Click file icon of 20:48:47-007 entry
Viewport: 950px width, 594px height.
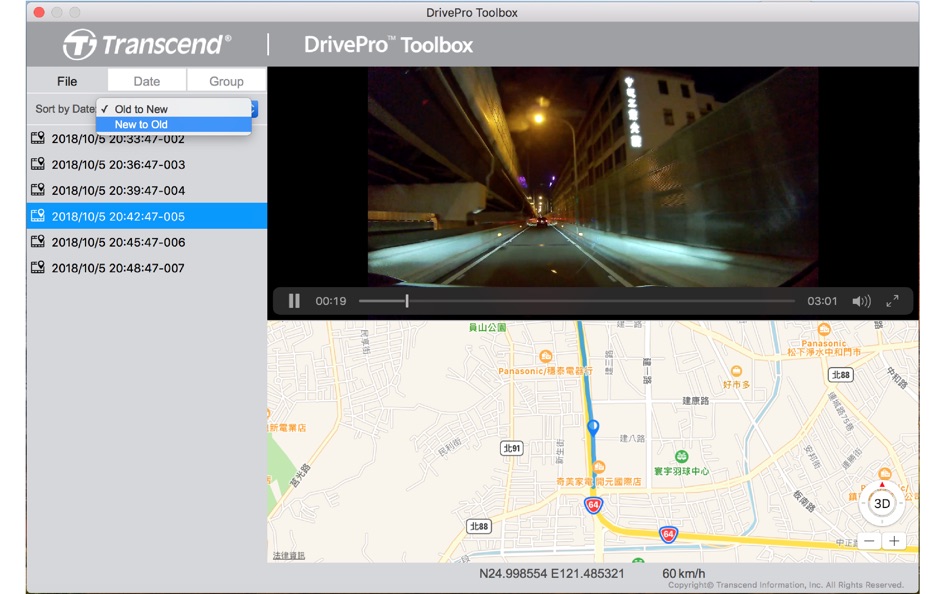38,267
